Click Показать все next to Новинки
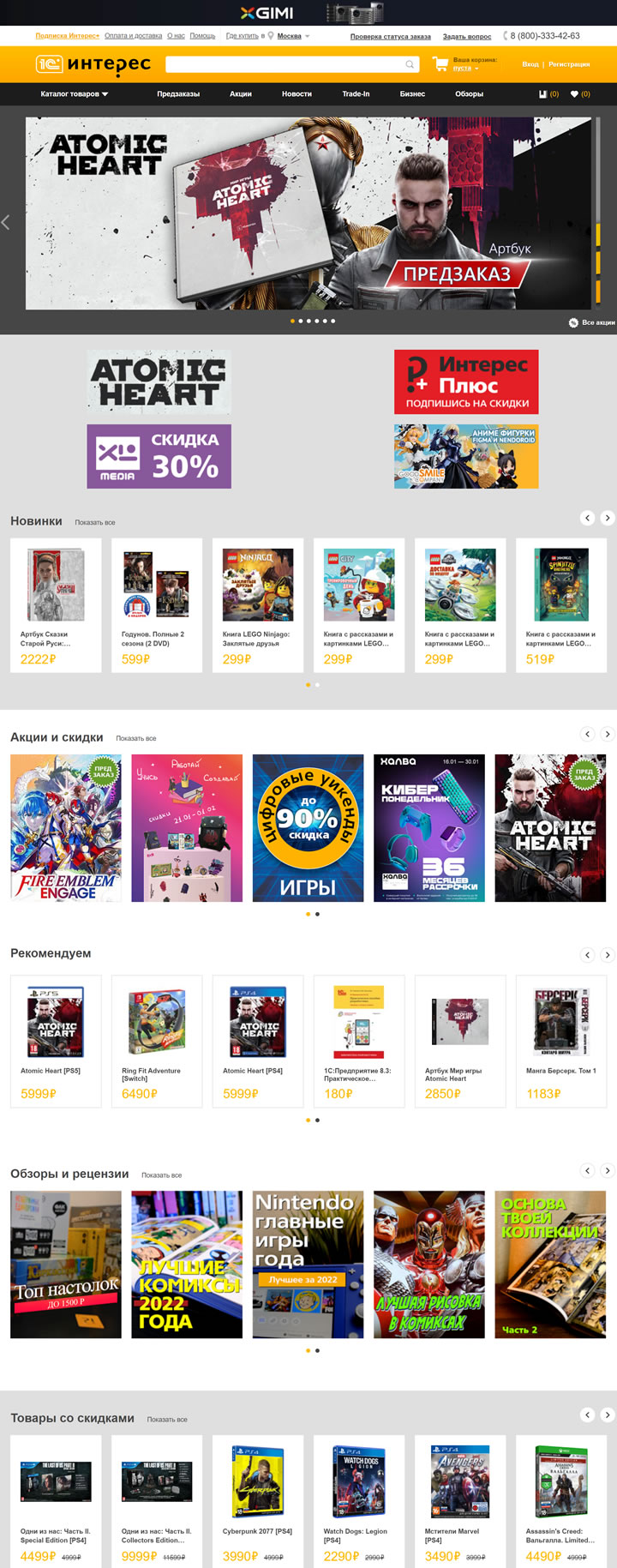 94,522
